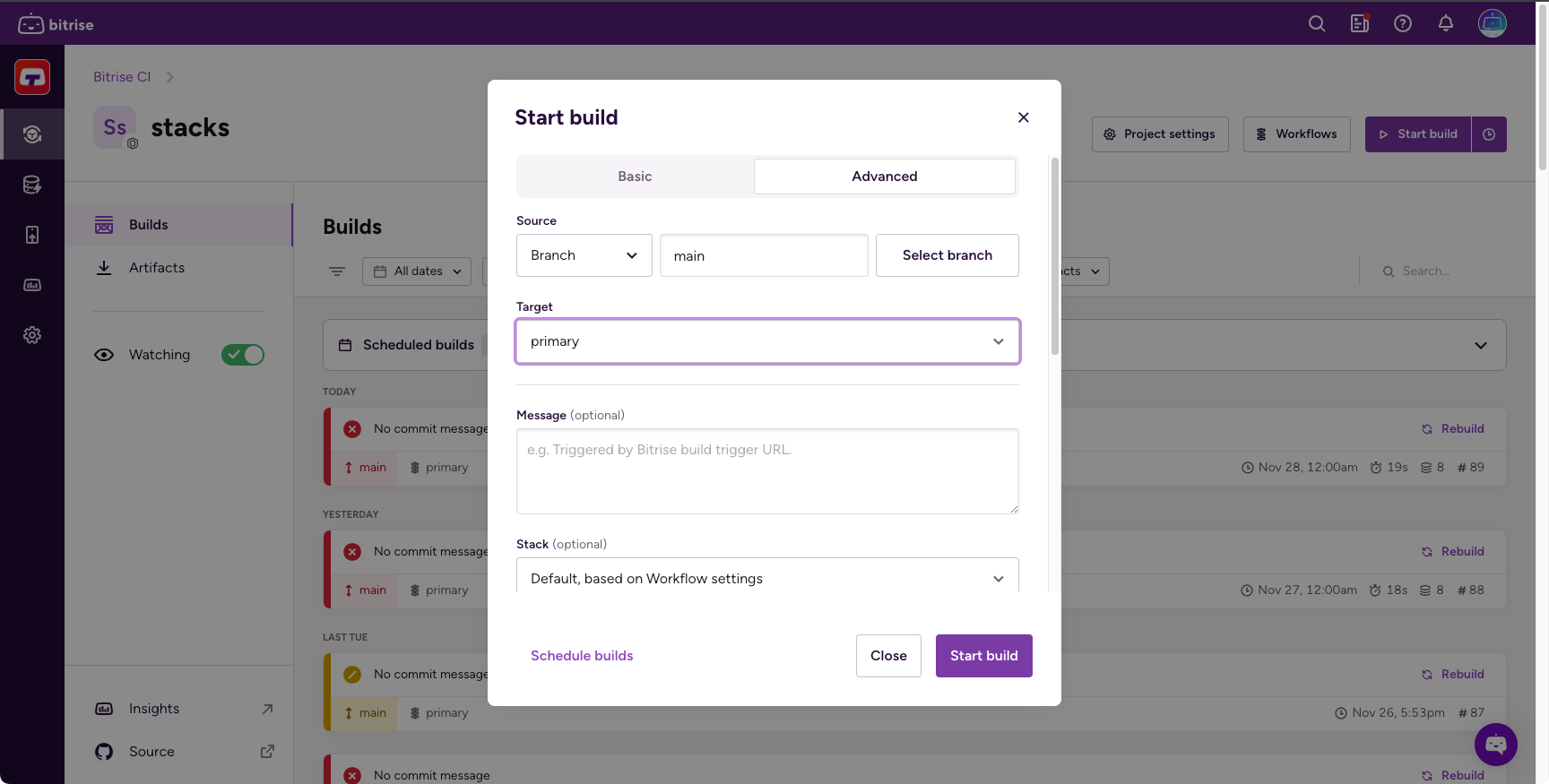This screenshot has width=1549, height=784.
Task: Open the help question mark icon
Action: [1402, 24]
